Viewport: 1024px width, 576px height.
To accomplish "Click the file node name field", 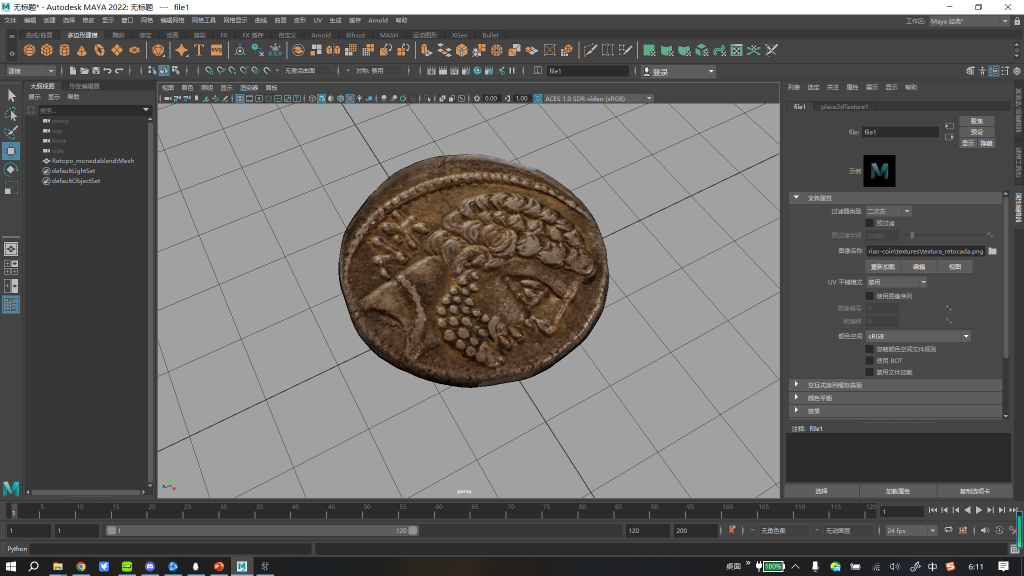I will tap(900, 132).
